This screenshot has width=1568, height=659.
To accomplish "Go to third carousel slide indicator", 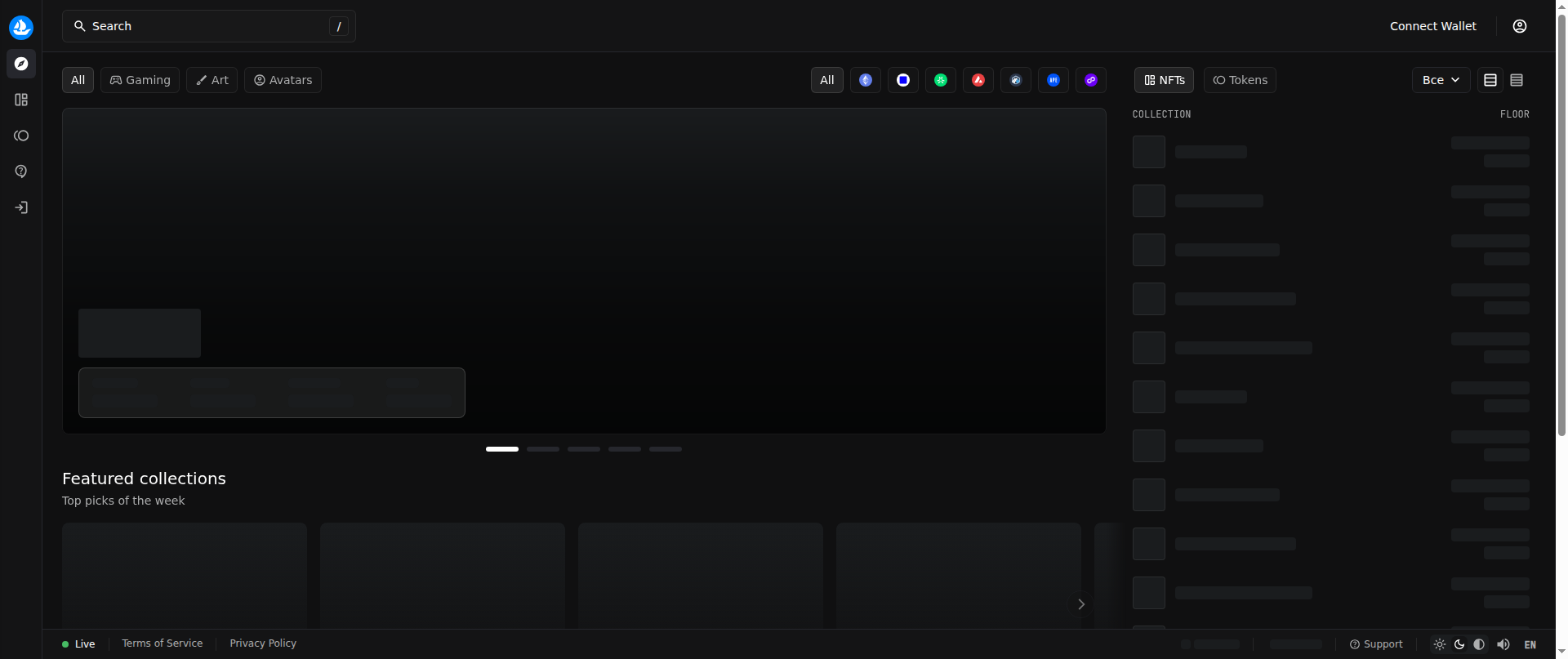I will pyautogui.click(x=584, y=449).
